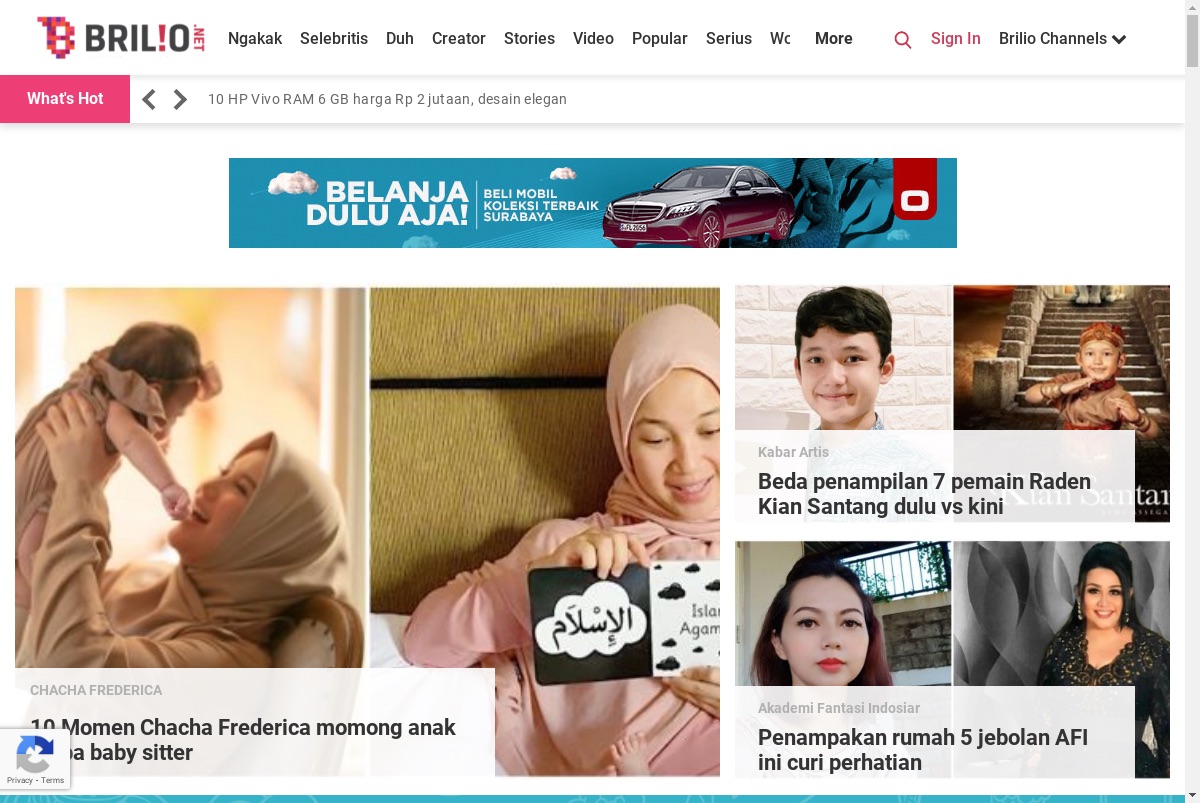Viewport: 1200px width, 803px height.
Task: Show next What's Hot headline arrow
Action: (180, 99)
